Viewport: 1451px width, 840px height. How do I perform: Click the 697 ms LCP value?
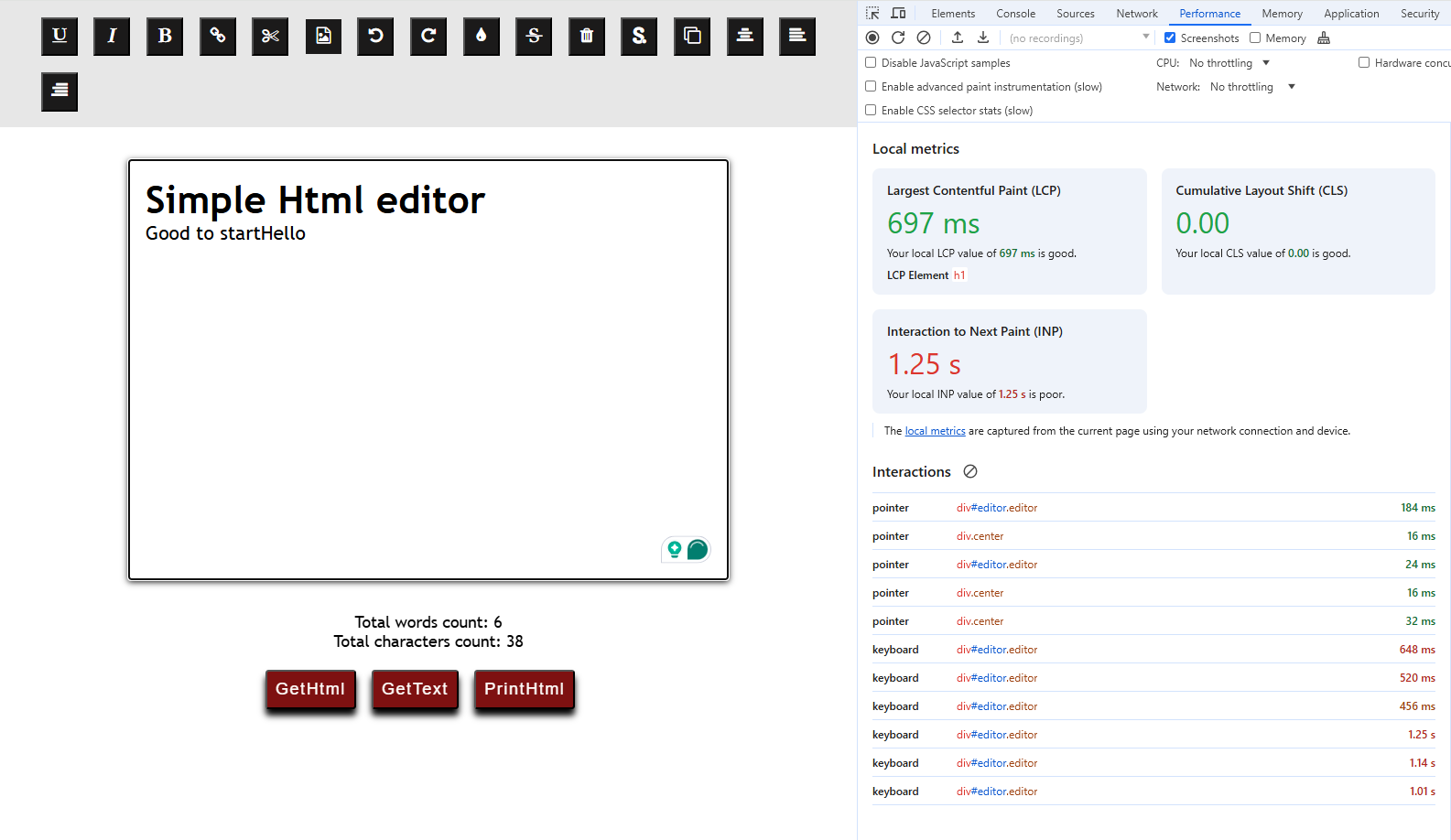coord(933,223)
